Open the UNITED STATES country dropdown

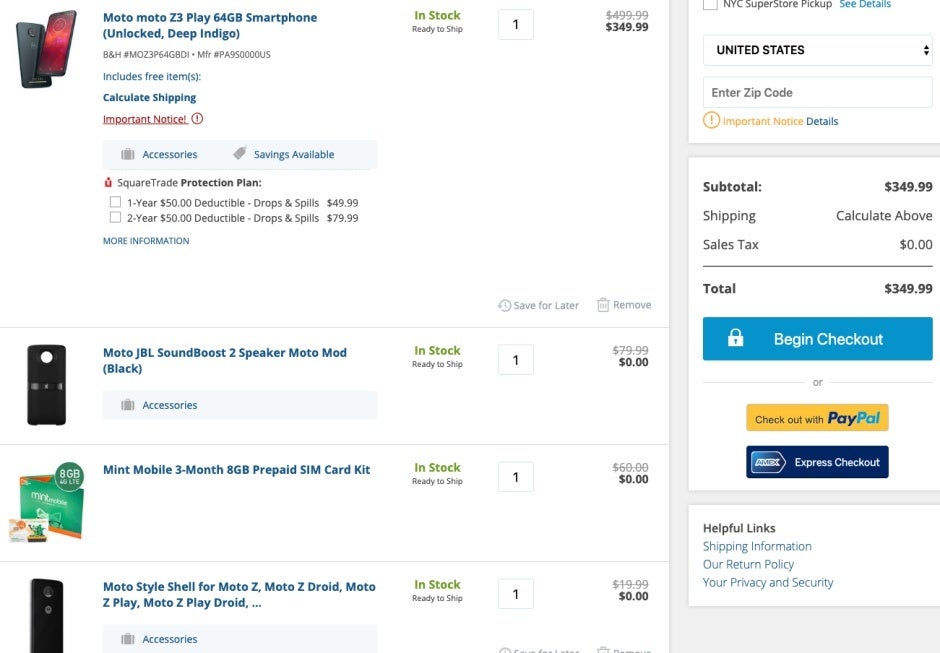coord(818,50)
